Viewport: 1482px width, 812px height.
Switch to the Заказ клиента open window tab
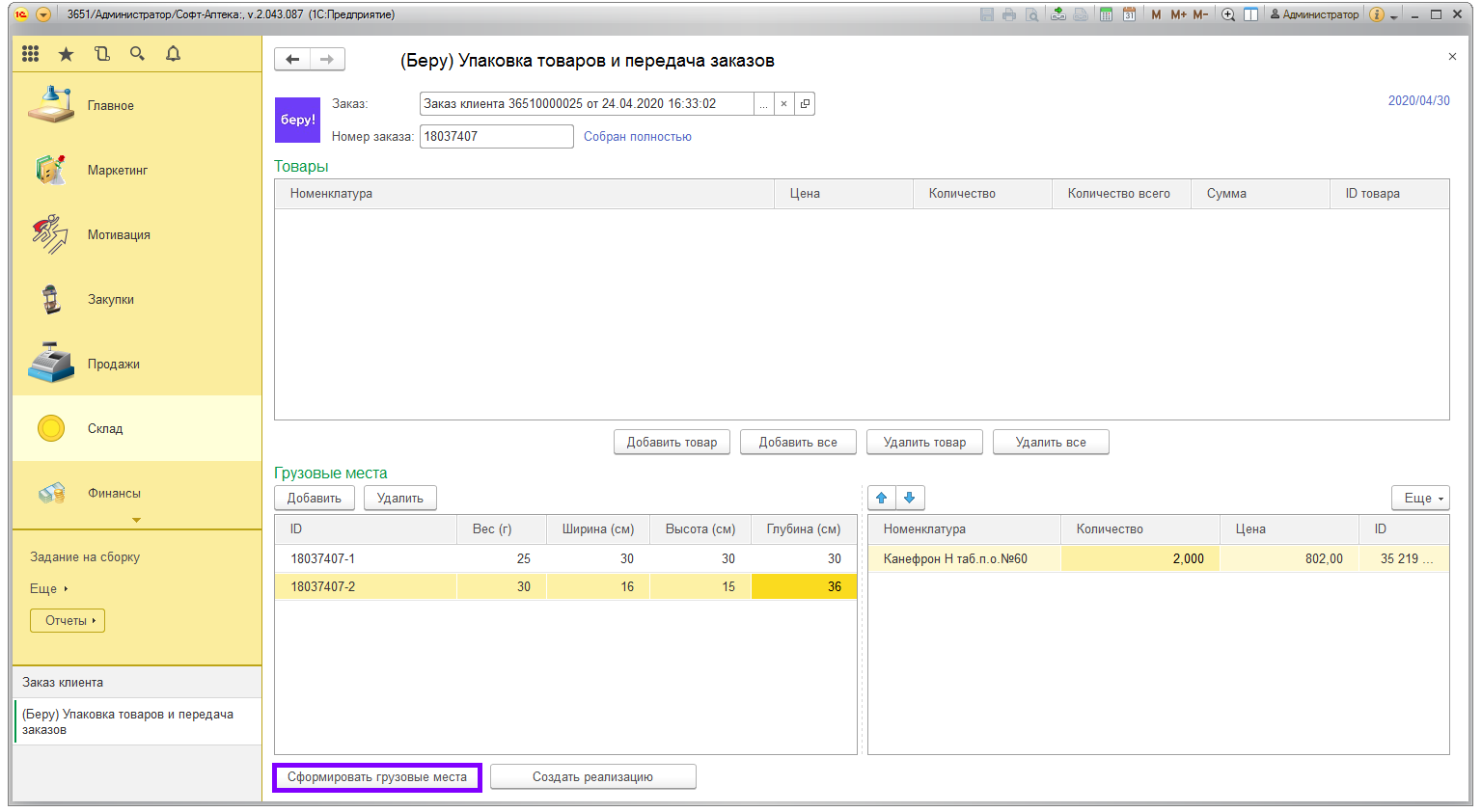[63, 682]
